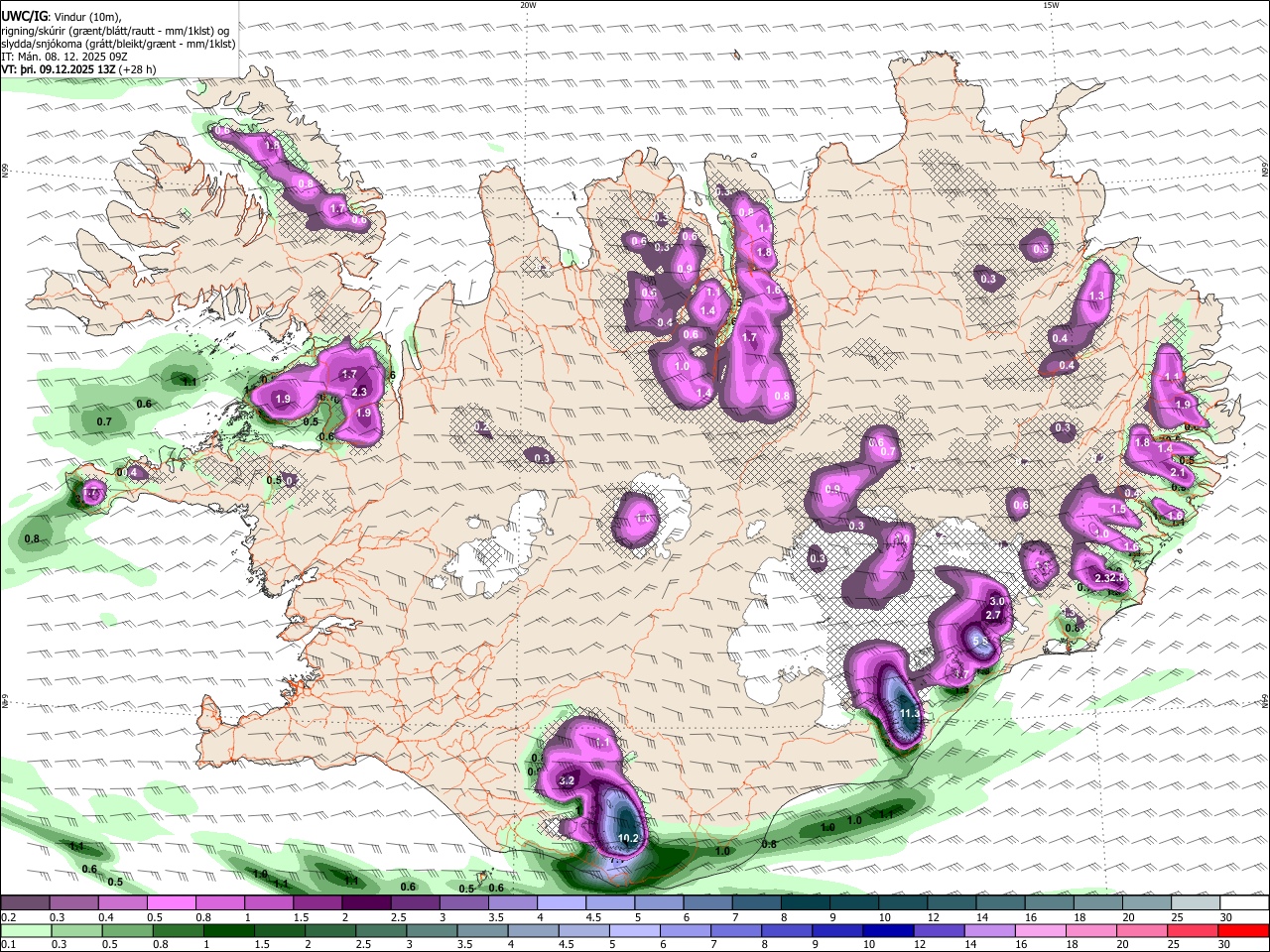Click the 1.3 value in the northeast snow patch
This screenshot has width=1270, height=952.
pos(1096,296)
